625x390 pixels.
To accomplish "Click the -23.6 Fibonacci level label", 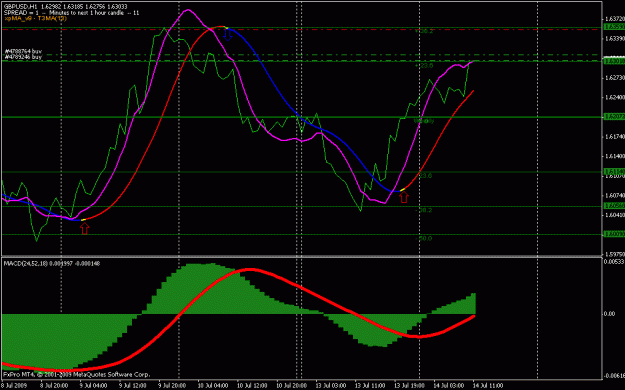I will pos(423,175).
